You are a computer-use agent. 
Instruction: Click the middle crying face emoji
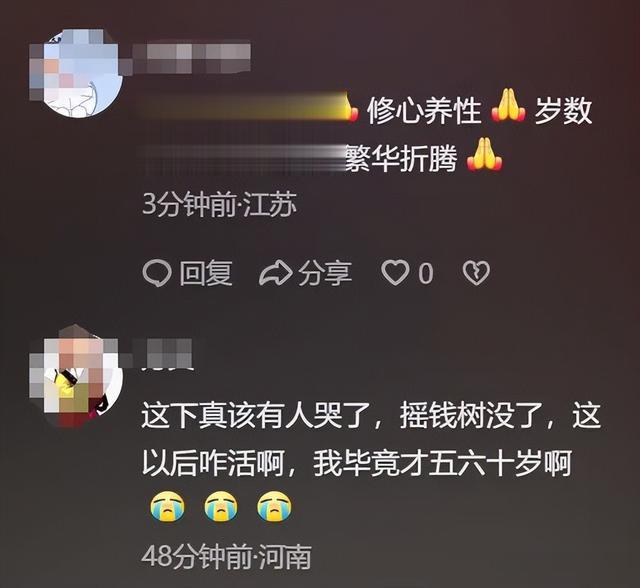pyautogui.click(x=221, y=507)
